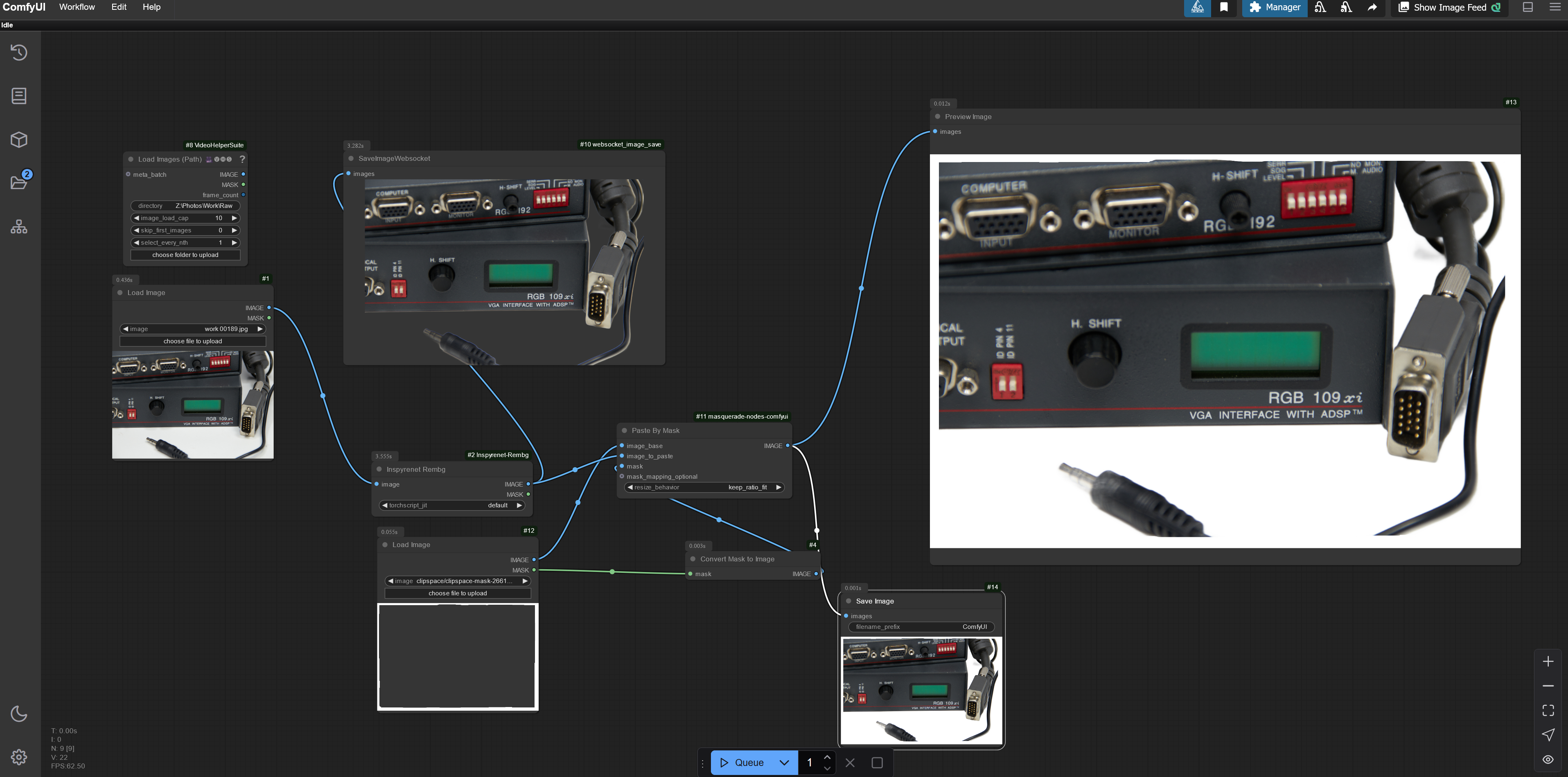Click the filename_prefix ComfyUI field
1568x777 pixels.
click(921, 627)
